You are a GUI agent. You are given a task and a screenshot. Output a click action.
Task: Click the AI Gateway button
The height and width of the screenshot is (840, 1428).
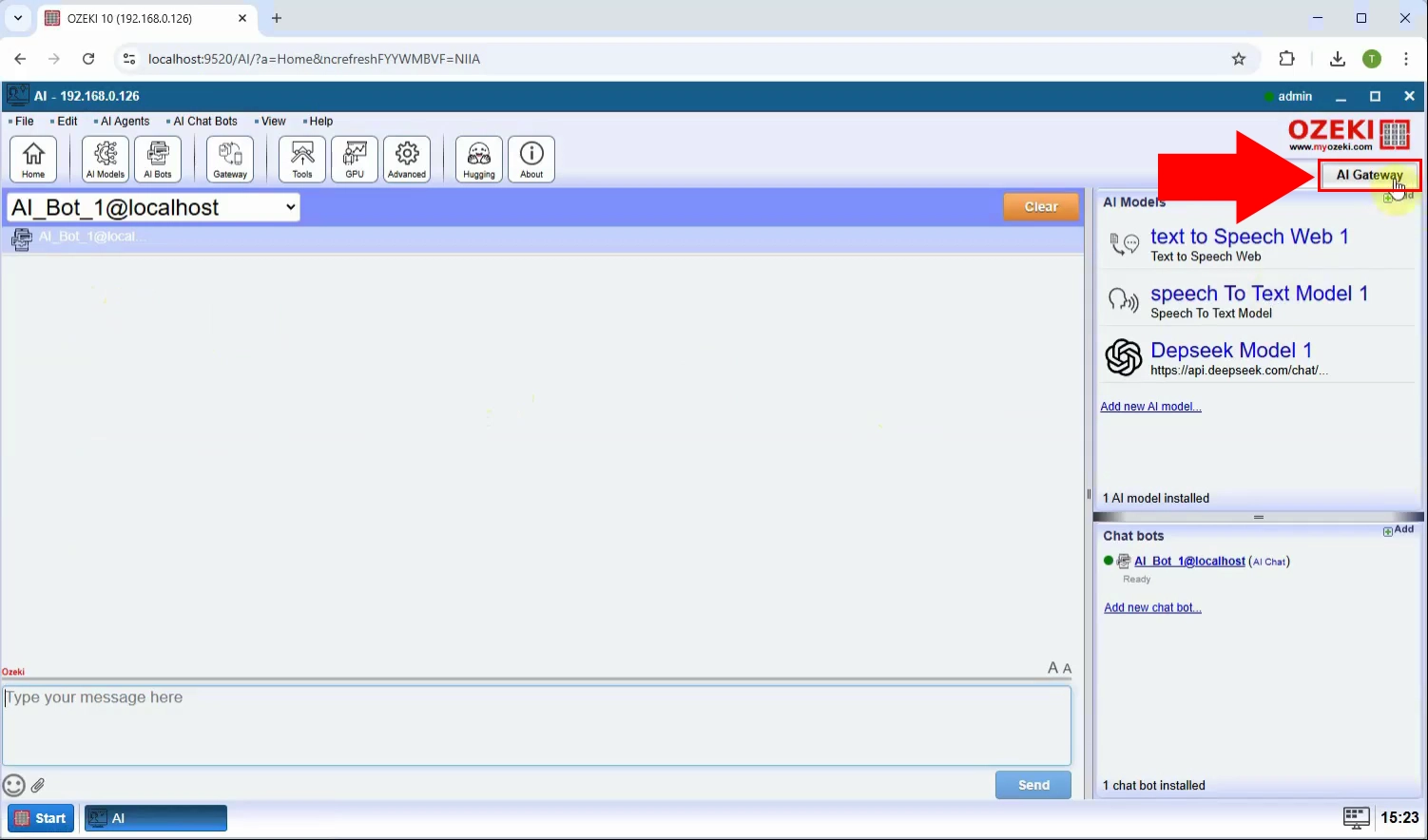click(x=1369, y=175)
